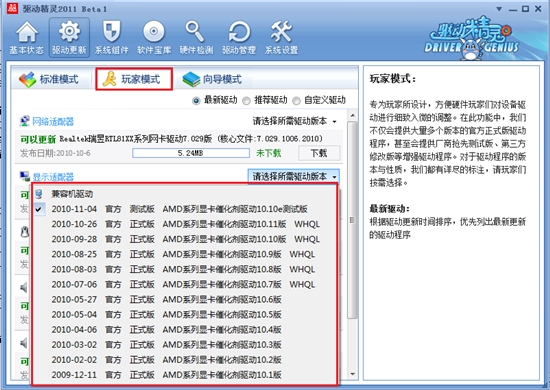Choose the 2010-08-03 driver 10.8版

point(185,269)
